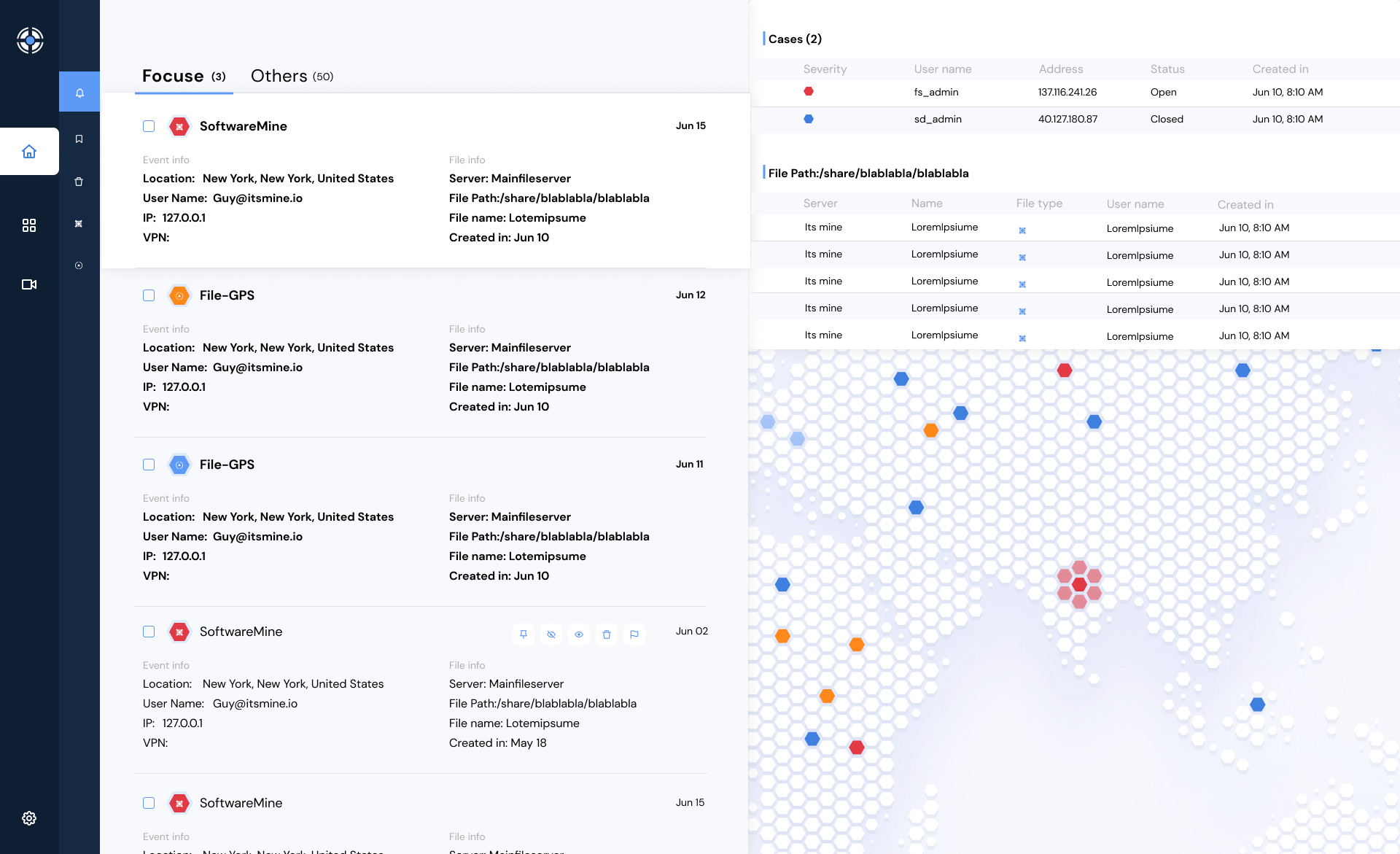The image size is (1400, 854).
Task: Click the home icon in the sidebar
Action: 29,152
